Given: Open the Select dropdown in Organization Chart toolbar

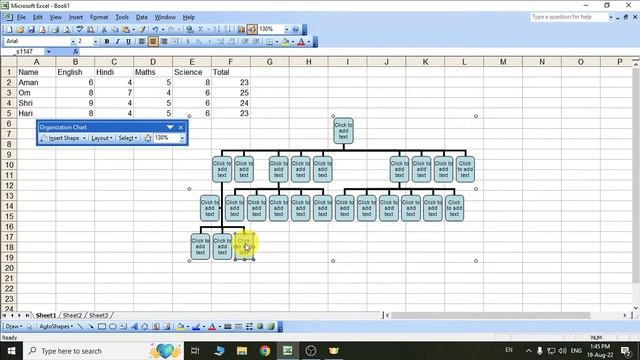Looking at the screenshot, I should pos(128,138).
